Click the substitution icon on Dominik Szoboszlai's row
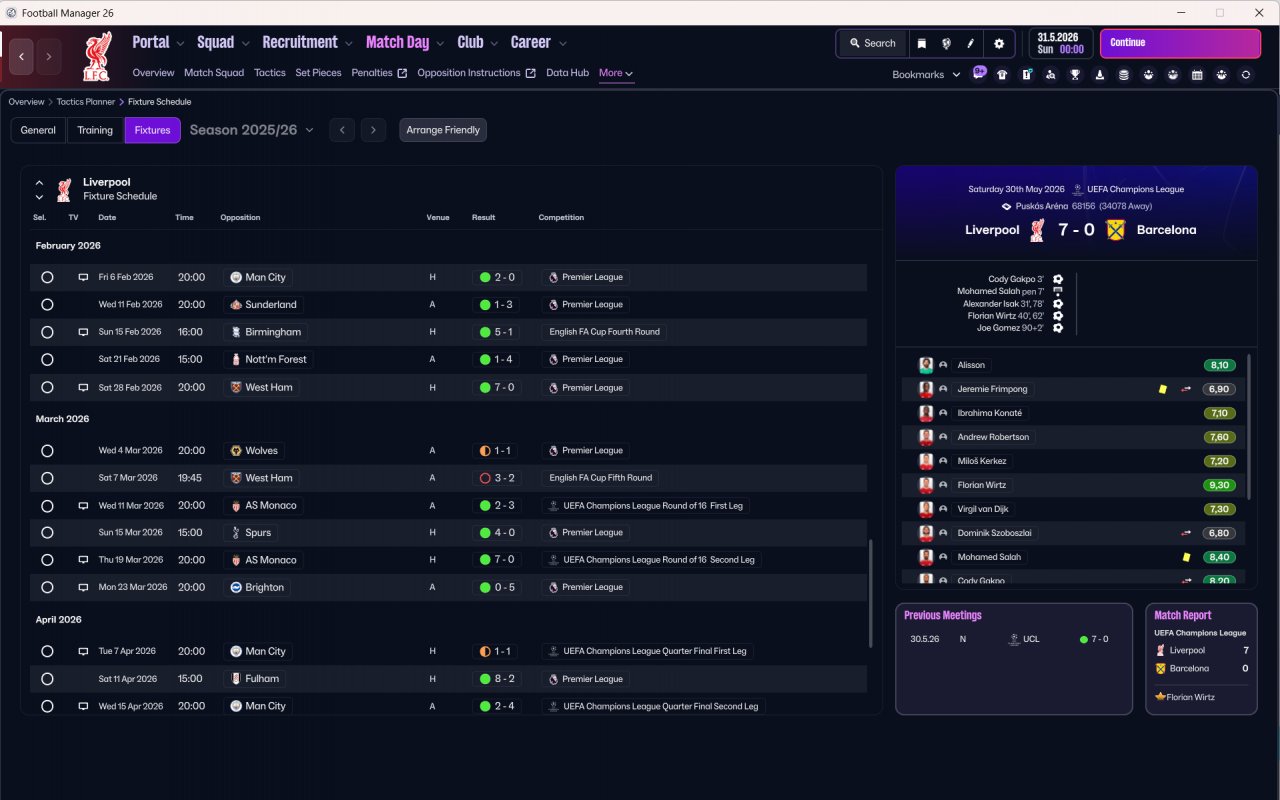This screenshot has height=800, width=1280. 1187,533
